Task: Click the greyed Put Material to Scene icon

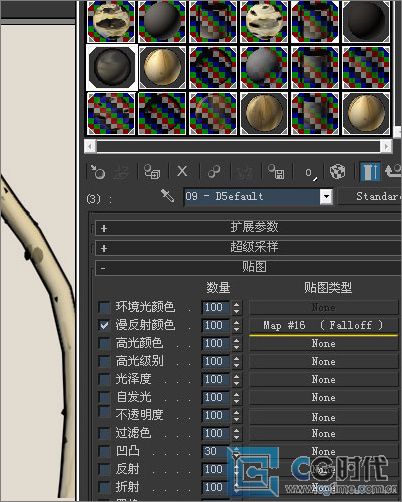Action: [120, 172]
